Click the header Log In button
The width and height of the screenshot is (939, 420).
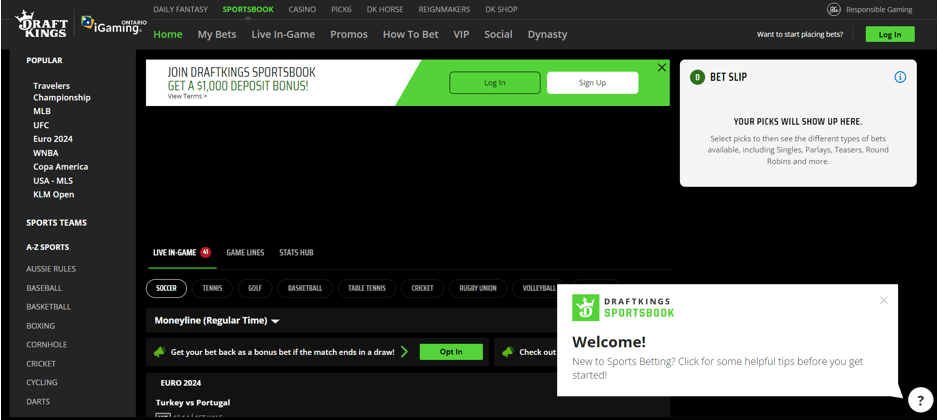(x=890, y=34)
